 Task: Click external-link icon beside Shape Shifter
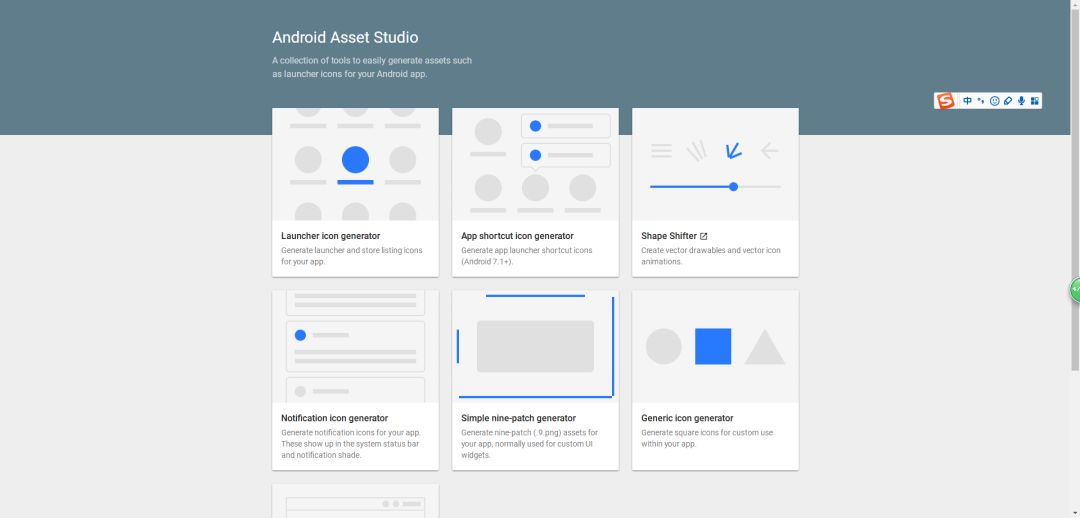tap(703, 236)
